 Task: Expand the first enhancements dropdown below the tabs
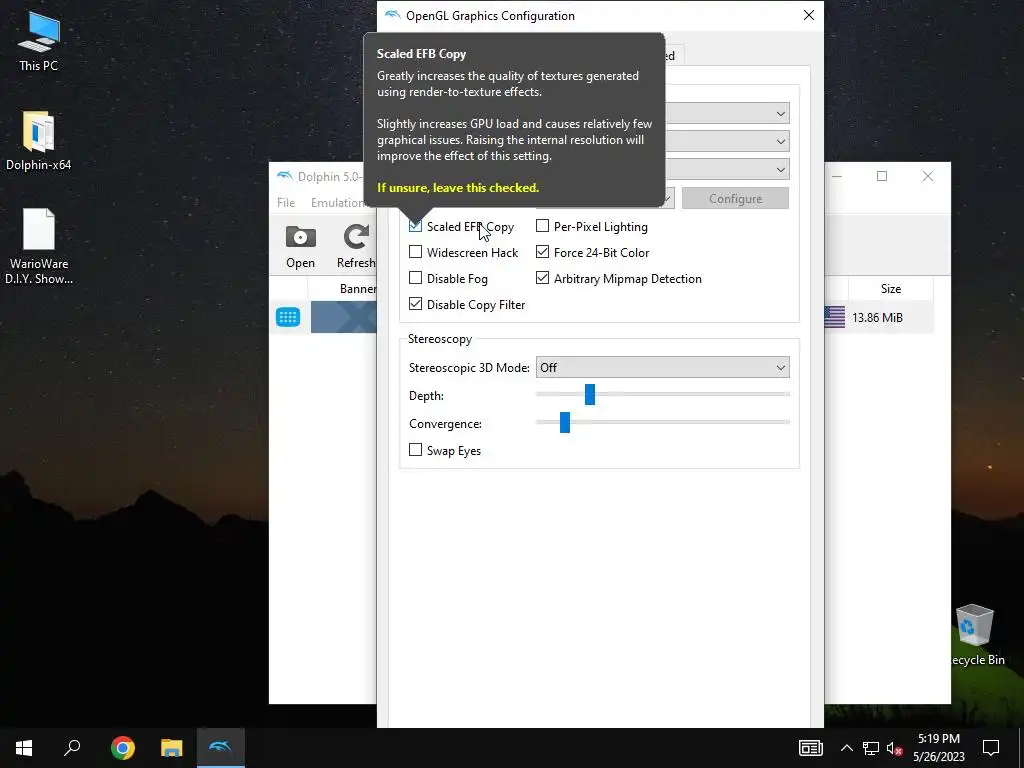point(780,114)
